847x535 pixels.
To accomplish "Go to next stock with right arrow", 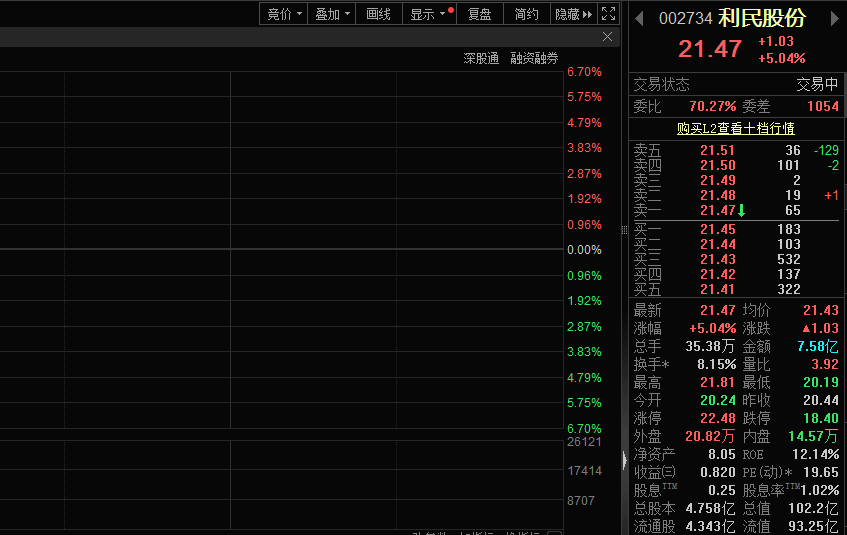I will point(834,18).
